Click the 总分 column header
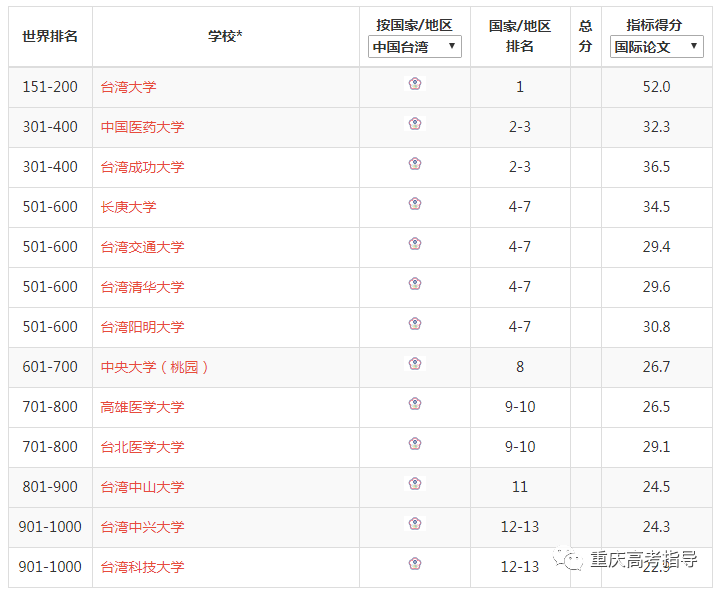The image size is (721, 592). 585,36
